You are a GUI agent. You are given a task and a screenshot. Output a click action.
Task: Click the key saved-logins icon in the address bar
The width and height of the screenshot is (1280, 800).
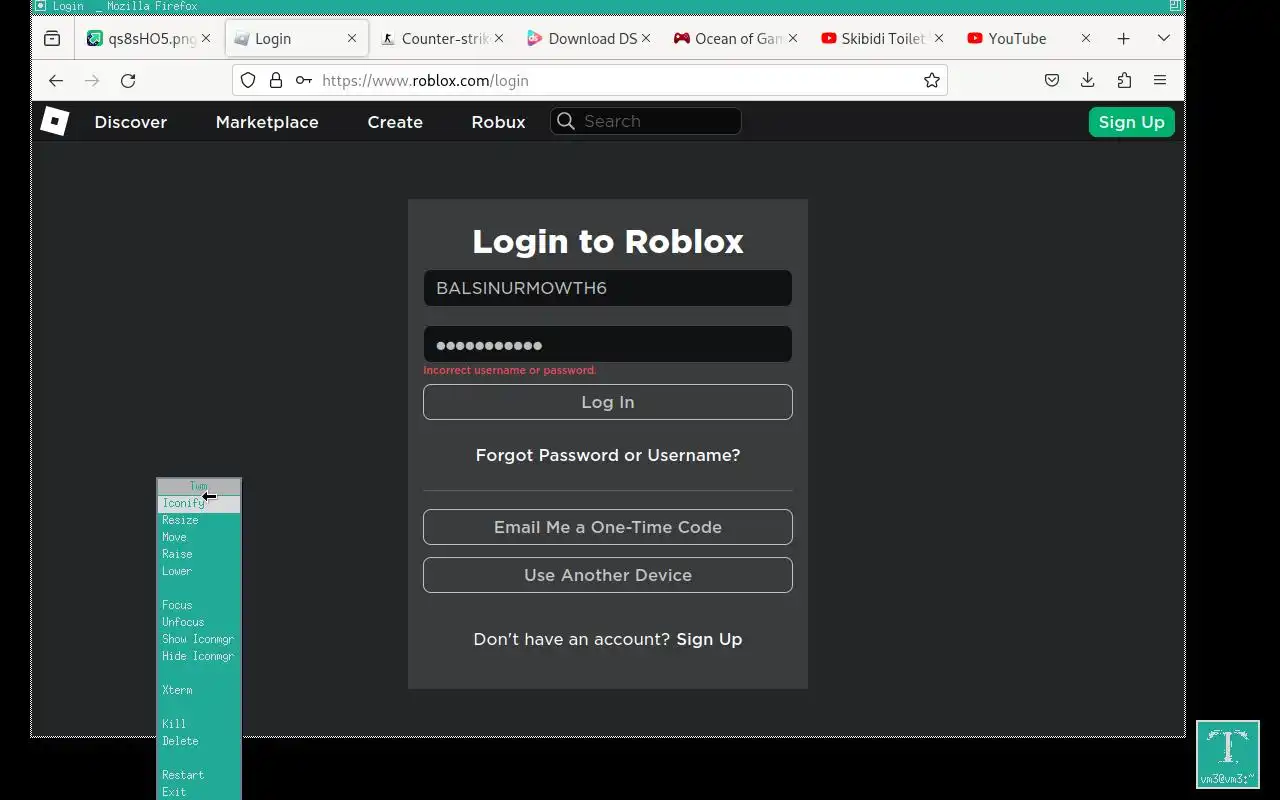(303, 81)
